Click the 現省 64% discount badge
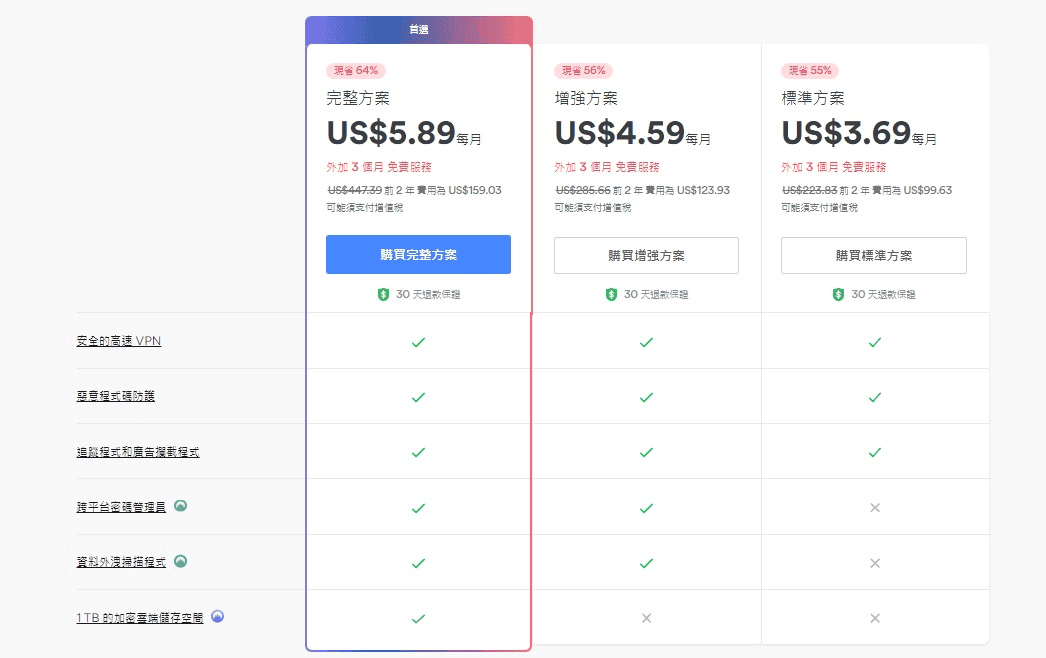Screen dimensions: 1046x658 click(x=356, y=70)
